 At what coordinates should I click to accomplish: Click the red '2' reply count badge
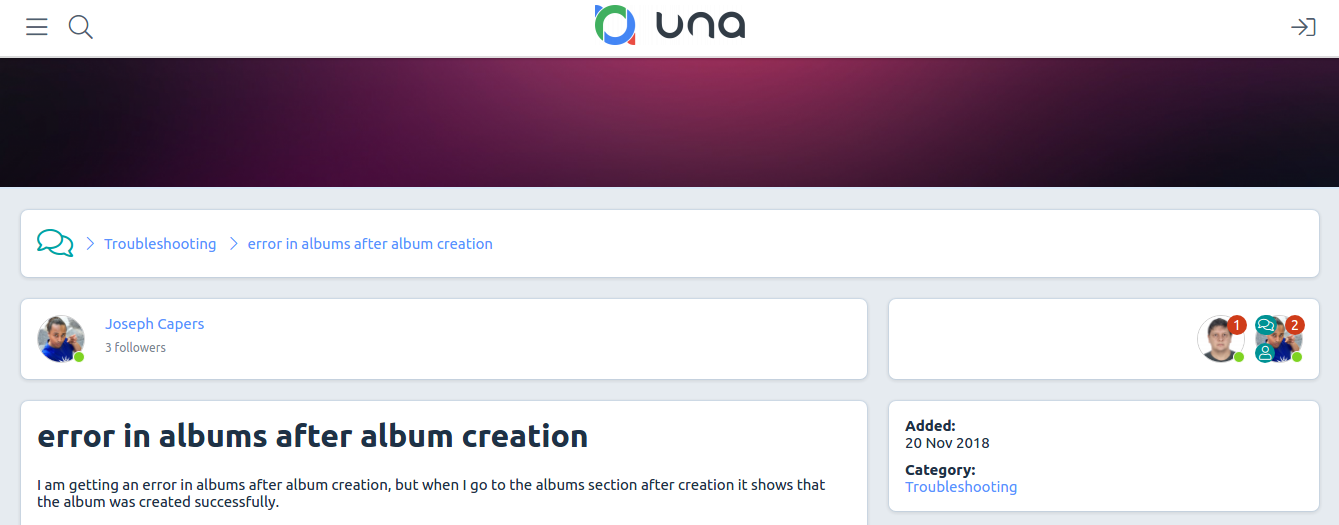click(x=1295, y=325)
